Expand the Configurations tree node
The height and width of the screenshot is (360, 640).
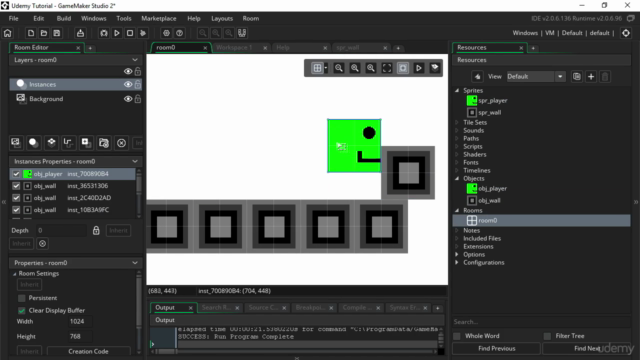point(457,262)
